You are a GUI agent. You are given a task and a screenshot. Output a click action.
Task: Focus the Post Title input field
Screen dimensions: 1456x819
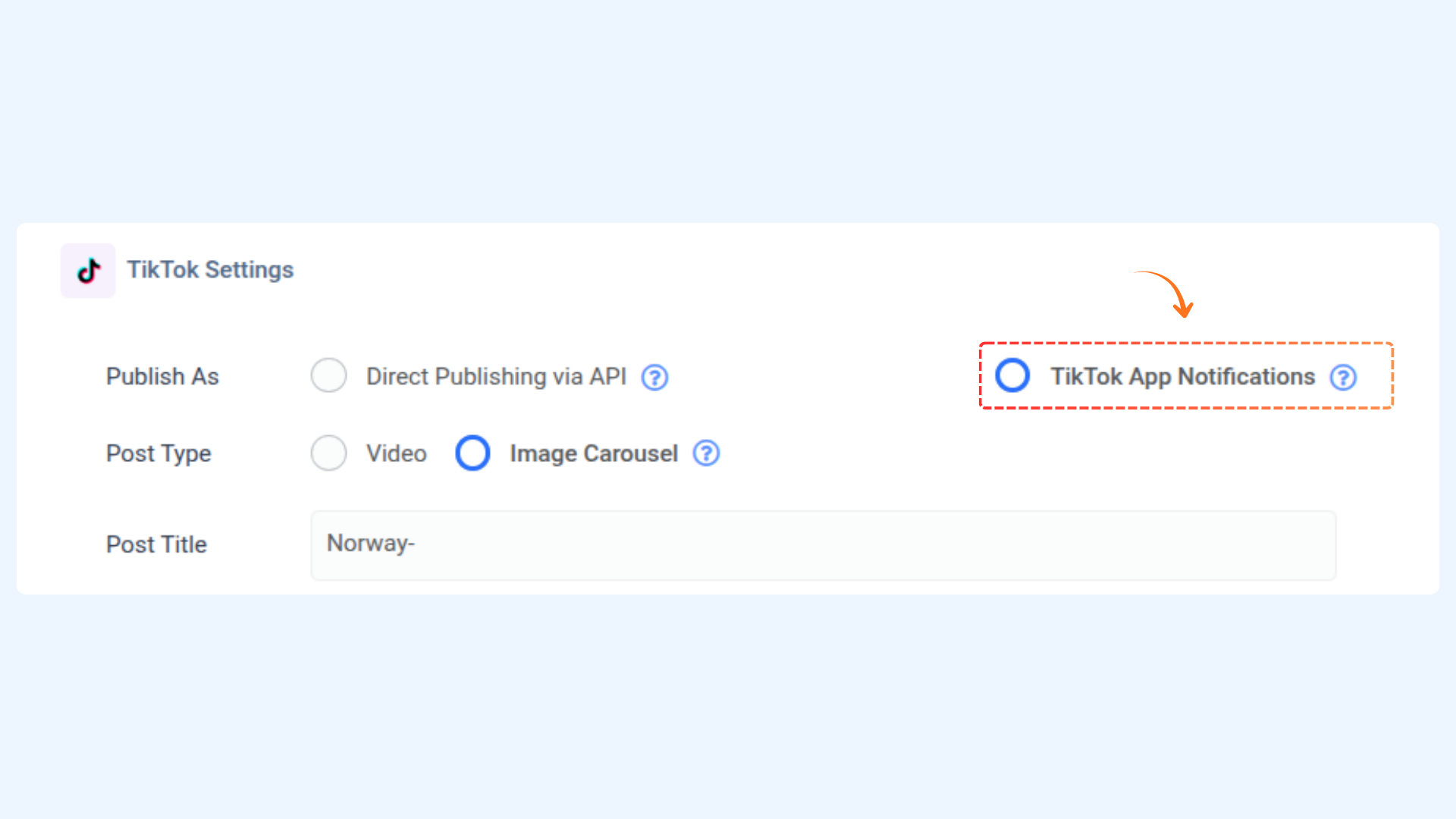pyautogui.click(x=824, y=545)
